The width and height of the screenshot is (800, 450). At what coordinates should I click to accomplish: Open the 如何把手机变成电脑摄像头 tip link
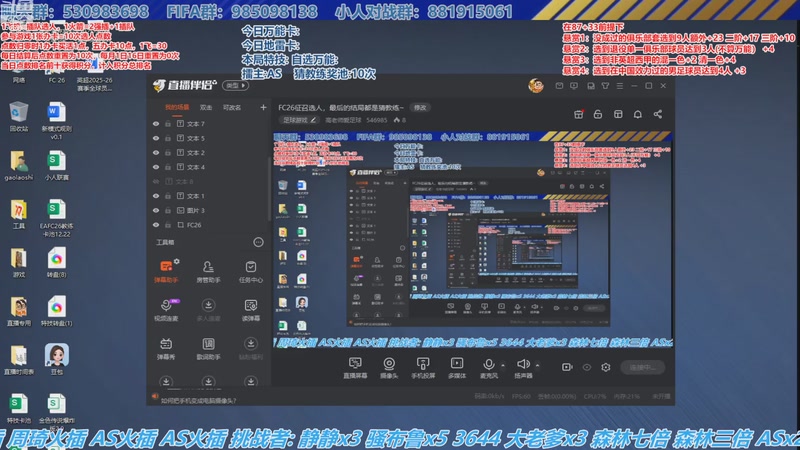(x=198, y=401)
